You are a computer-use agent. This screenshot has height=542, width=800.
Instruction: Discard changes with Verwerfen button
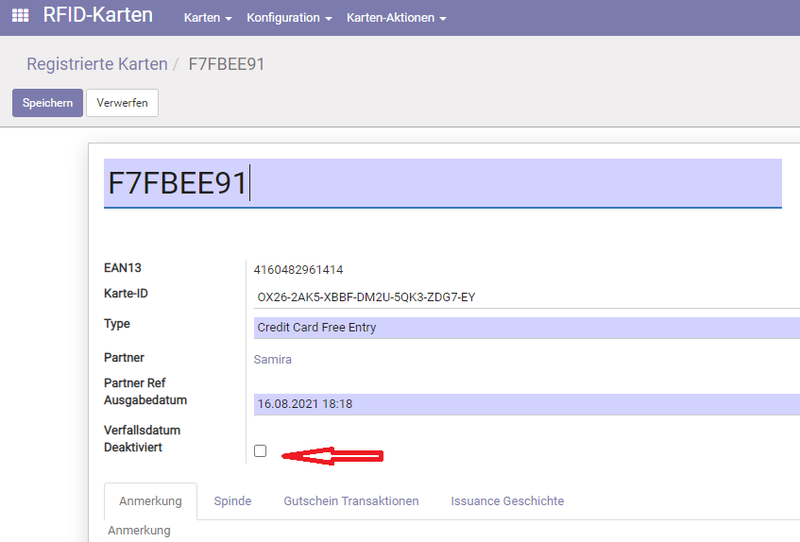coord(122,103)
